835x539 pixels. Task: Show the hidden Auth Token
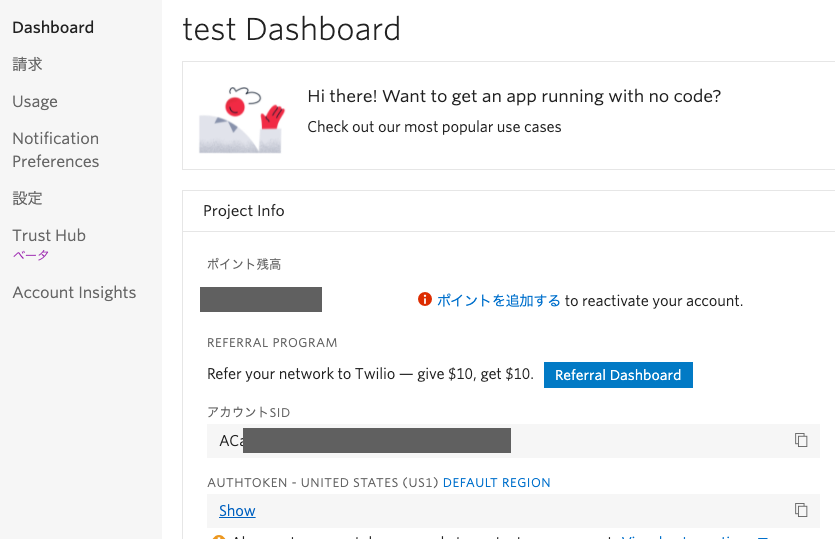coord(237,510)
